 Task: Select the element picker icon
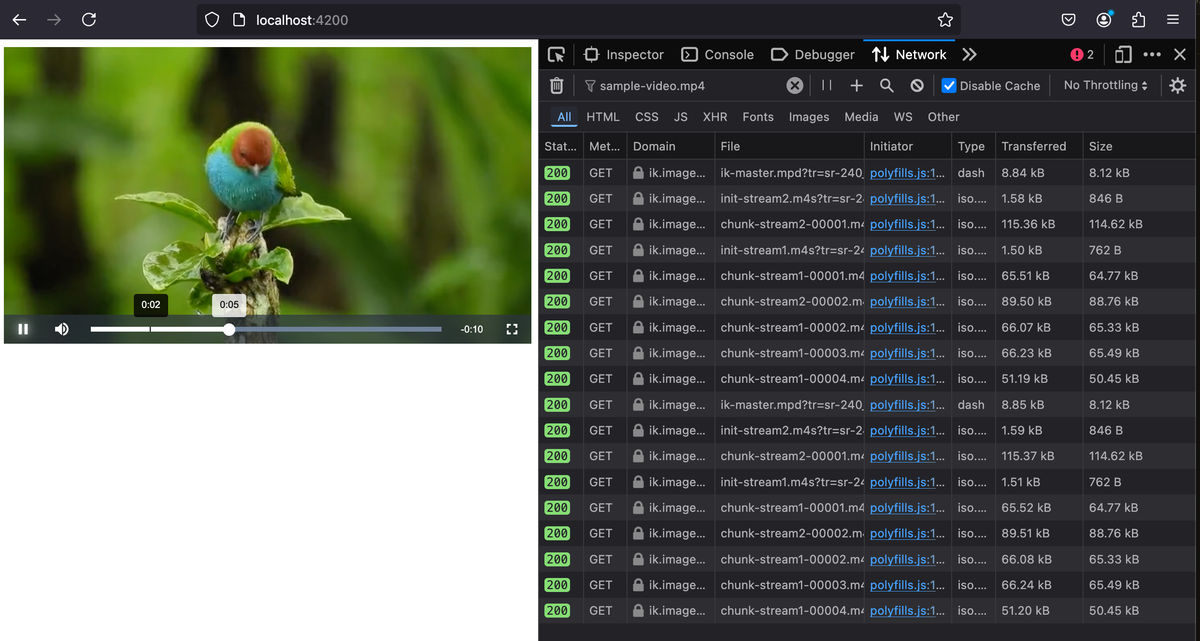556,54
